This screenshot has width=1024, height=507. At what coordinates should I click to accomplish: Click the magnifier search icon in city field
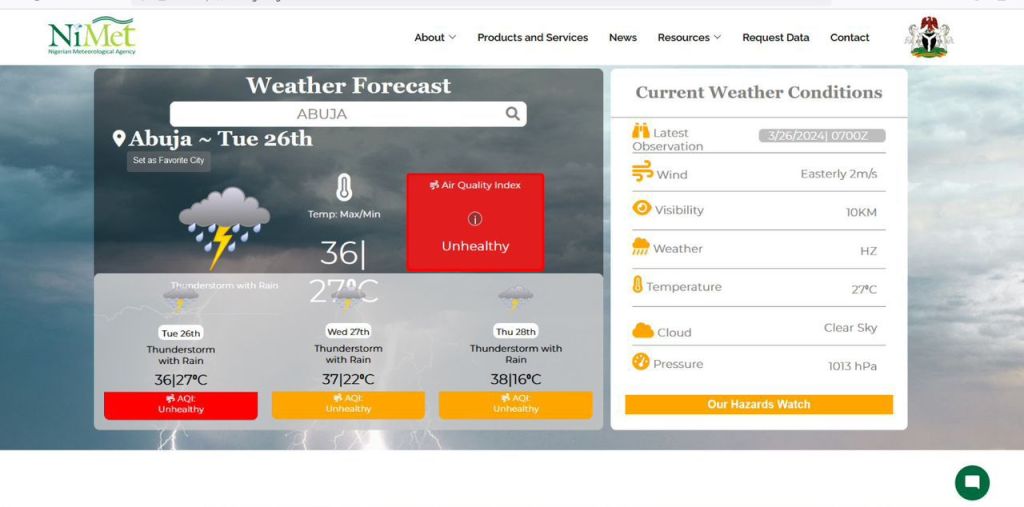(x=512, y=114)
